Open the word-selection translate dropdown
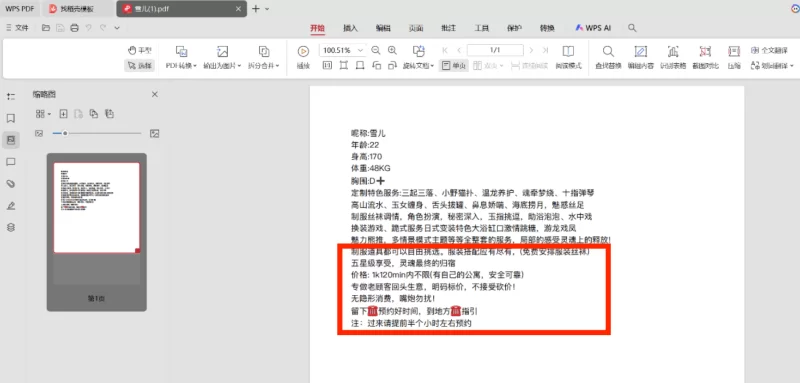The image size is (800, 383). click(x=772, y=66)
